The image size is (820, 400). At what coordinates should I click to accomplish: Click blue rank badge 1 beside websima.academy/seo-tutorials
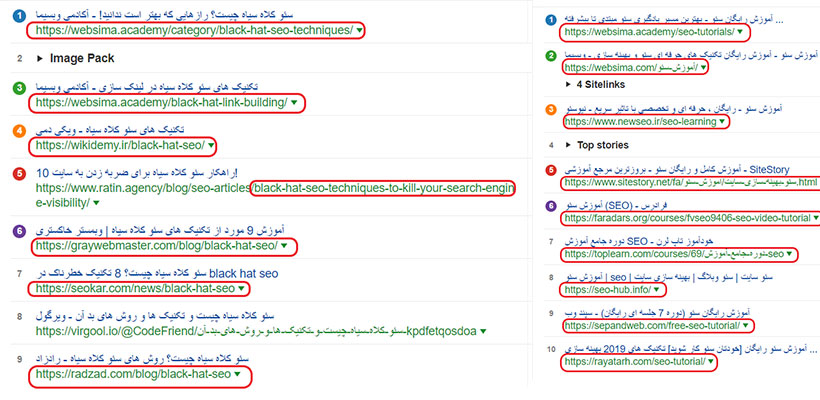(x=549, y=19)
